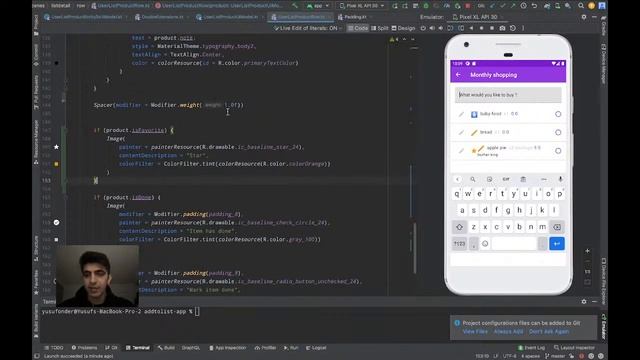Click the emulator volume down icon
Viewport: 640px width, 360px height.
click(441, 28)
